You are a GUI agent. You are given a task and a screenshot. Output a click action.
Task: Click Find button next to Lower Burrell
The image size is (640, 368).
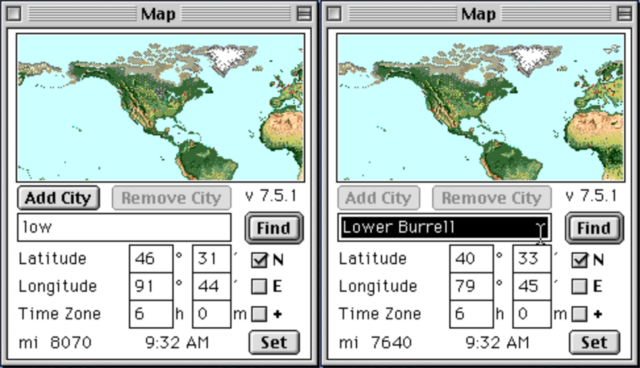pyautogui.click(x=594, y=228)
